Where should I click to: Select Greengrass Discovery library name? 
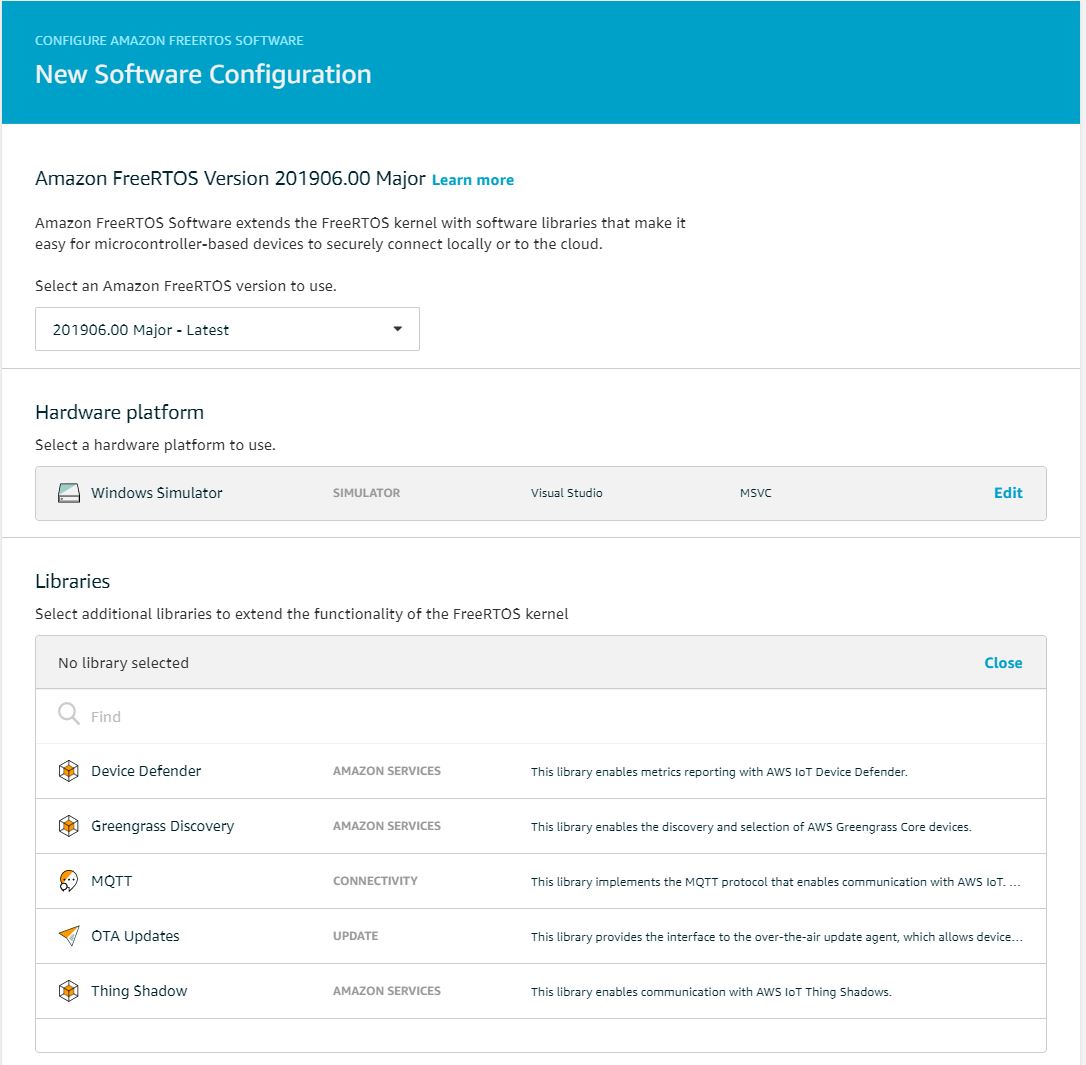pos(162,826)
